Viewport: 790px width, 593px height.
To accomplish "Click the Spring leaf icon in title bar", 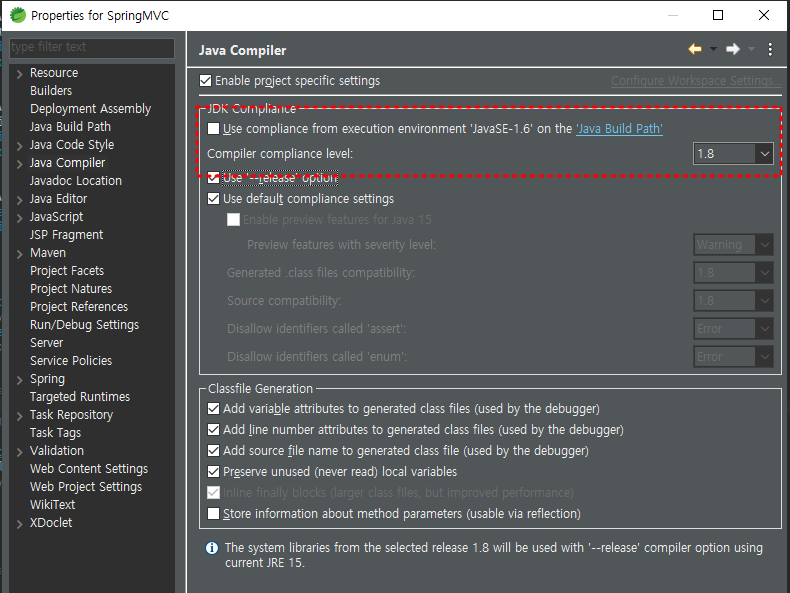I will [x=18, y=15].
